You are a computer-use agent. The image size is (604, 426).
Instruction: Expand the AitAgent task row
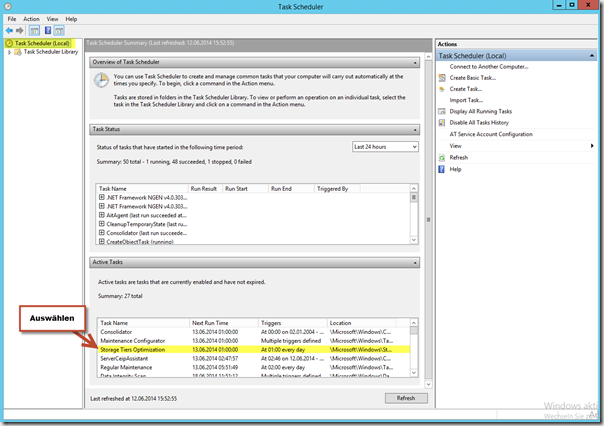pos(102,215)
